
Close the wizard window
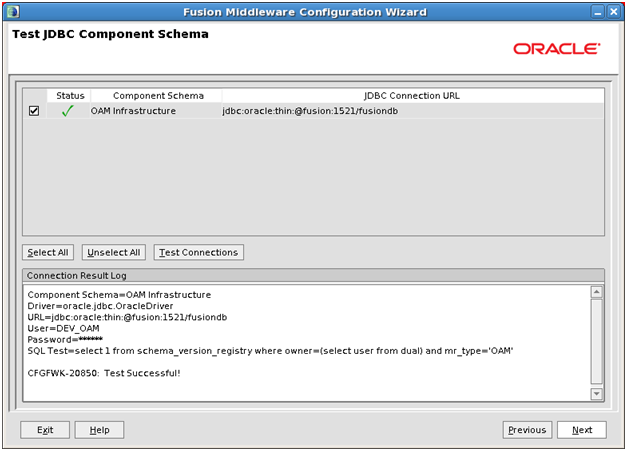613,12
